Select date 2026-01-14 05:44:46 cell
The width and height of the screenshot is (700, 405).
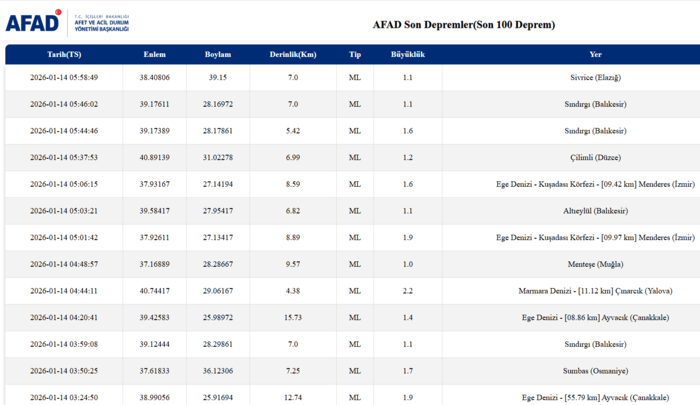(x=64, y=131)
